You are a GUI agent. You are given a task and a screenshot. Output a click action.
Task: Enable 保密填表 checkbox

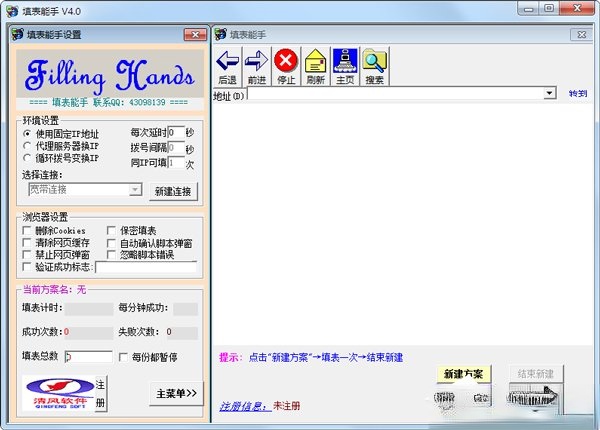pyautogui.click(x=111, y=230)
